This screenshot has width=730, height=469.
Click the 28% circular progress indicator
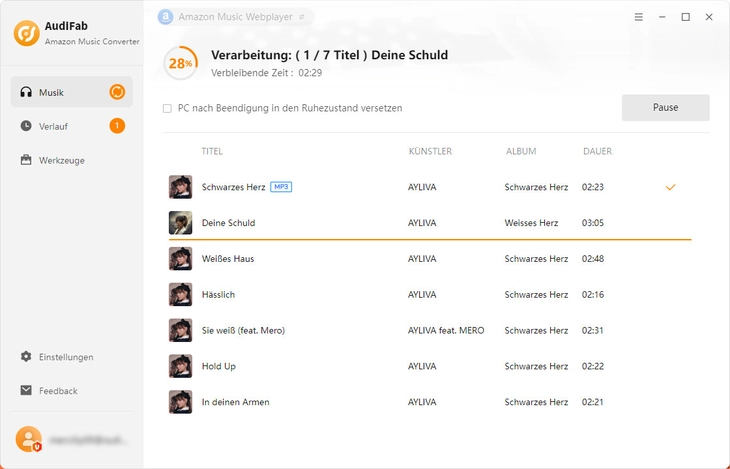[x=181, y=63]
